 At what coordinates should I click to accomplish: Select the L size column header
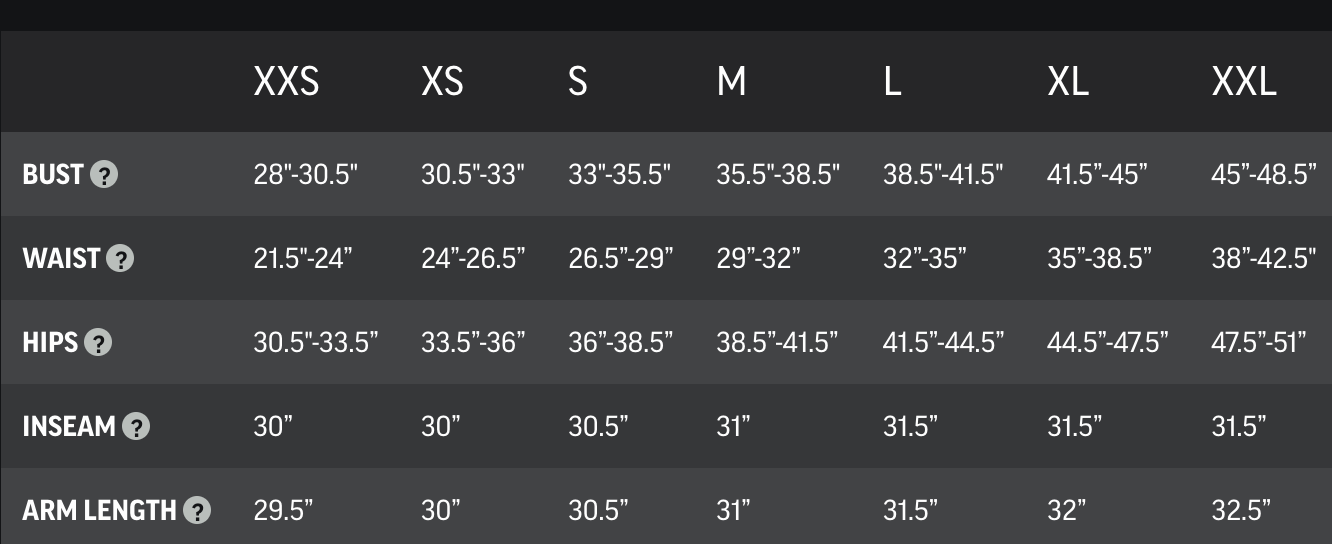coord(892,82)
